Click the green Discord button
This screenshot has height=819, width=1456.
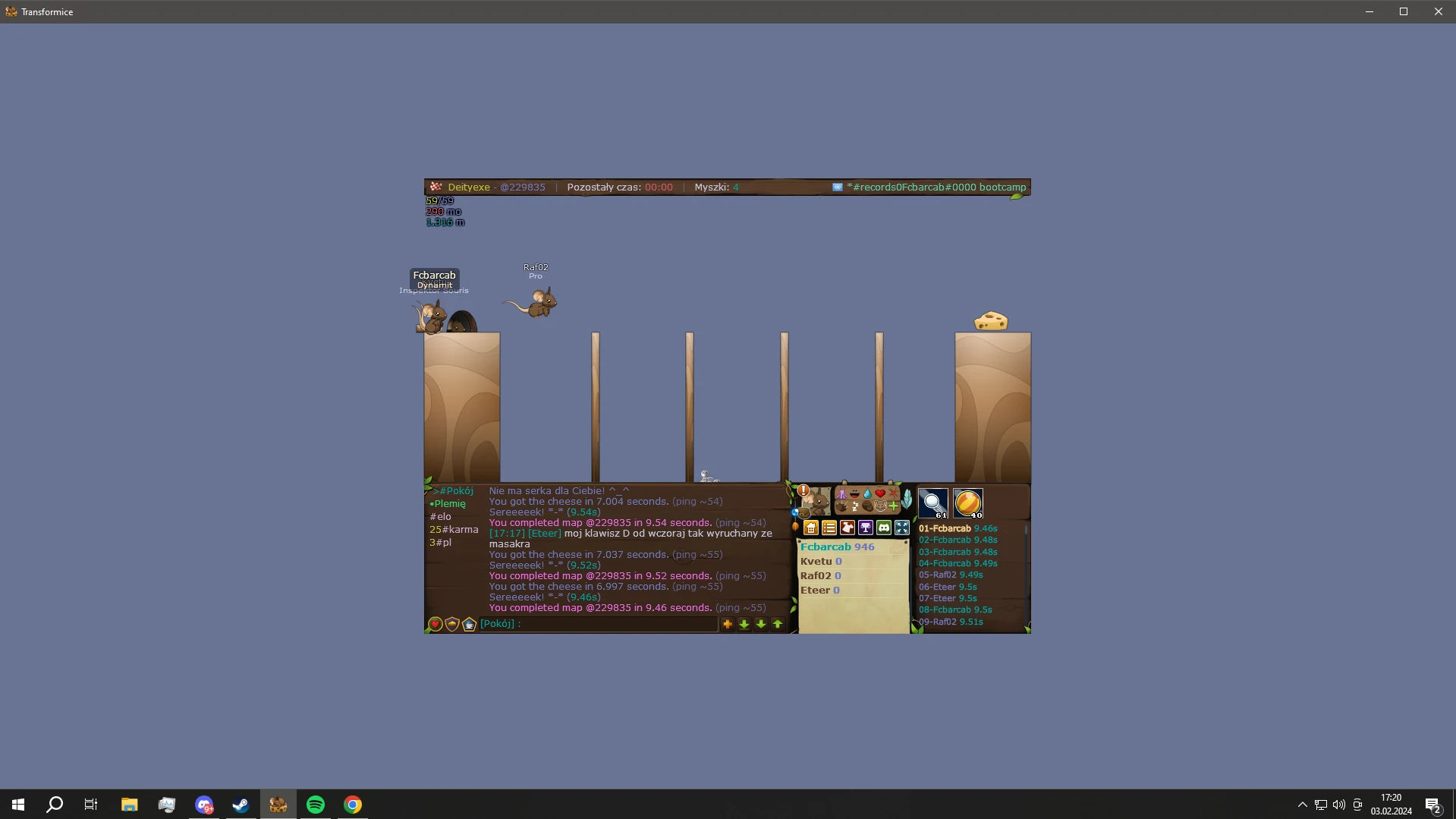click(884, 528)
